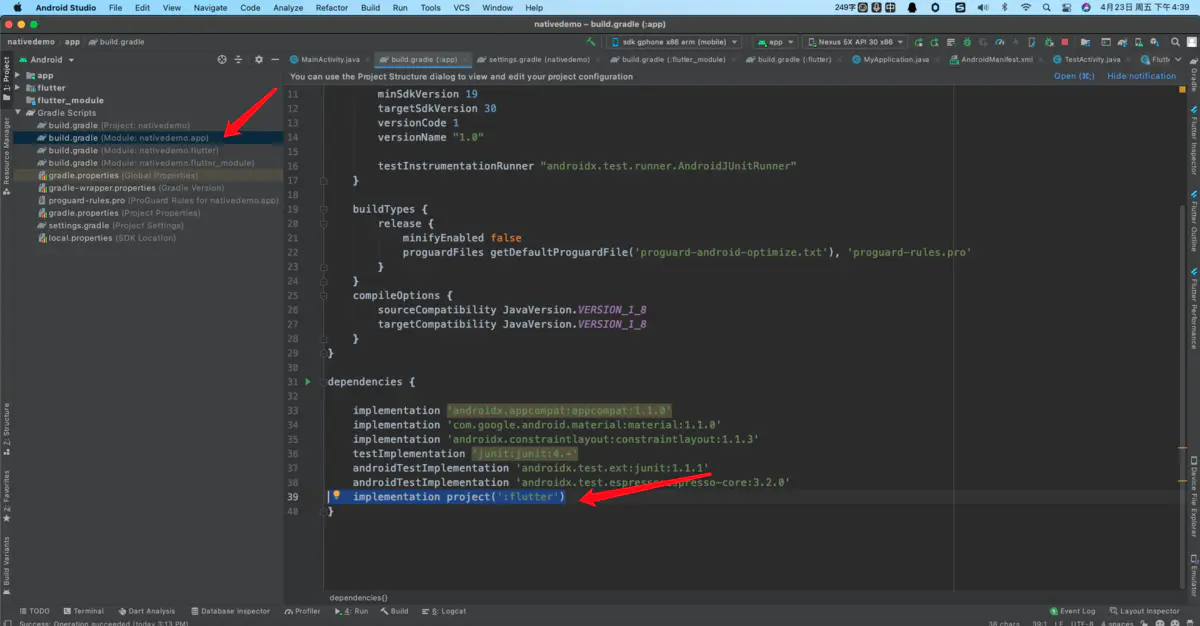Open the Dart Analysis tool window
This screenshot has width=1200, height=626.
(x=146, y=611)
